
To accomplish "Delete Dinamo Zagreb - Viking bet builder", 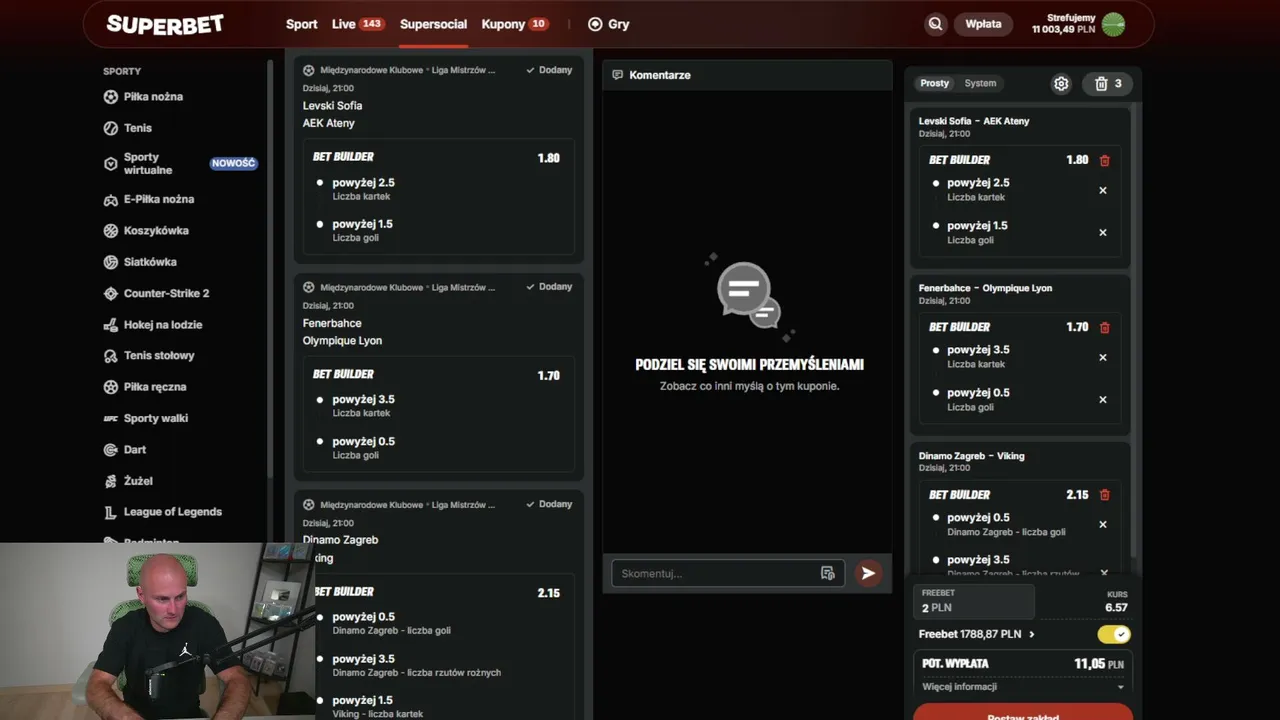I will [1105, 494].
